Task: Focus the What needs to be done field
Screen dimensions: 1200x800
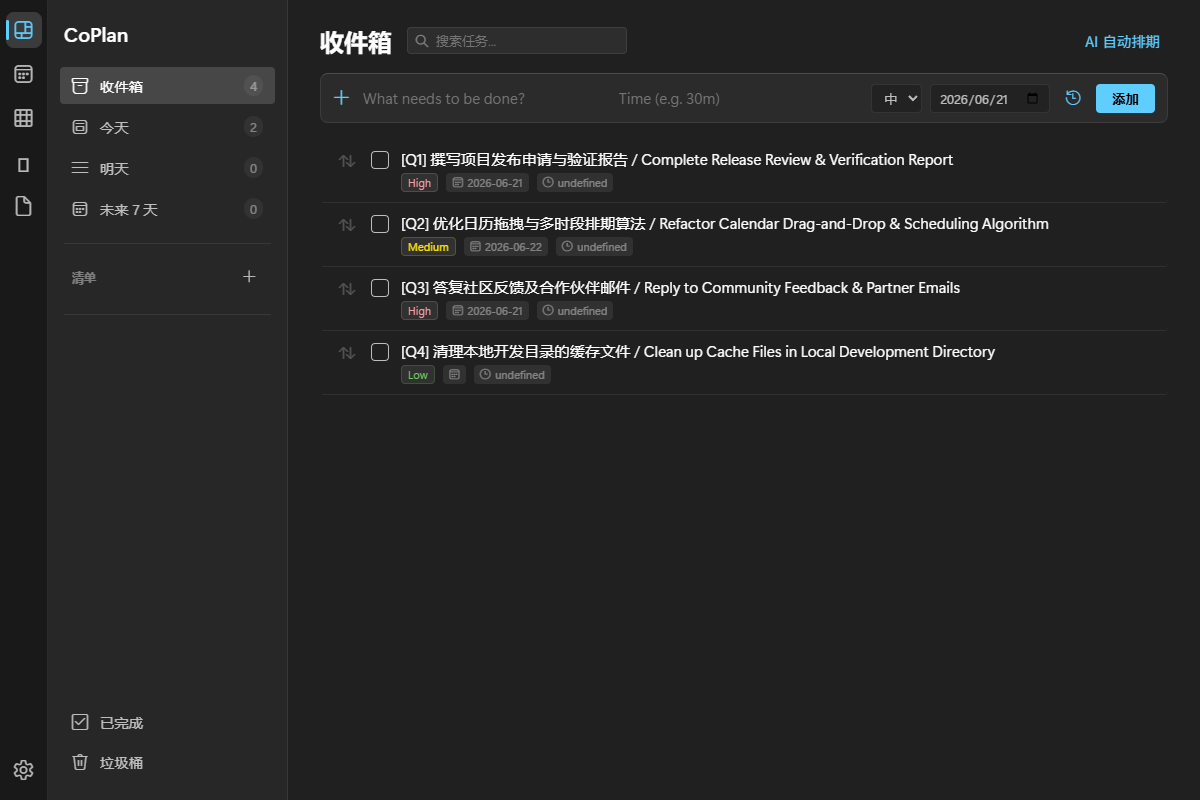Action: point(482,99)
